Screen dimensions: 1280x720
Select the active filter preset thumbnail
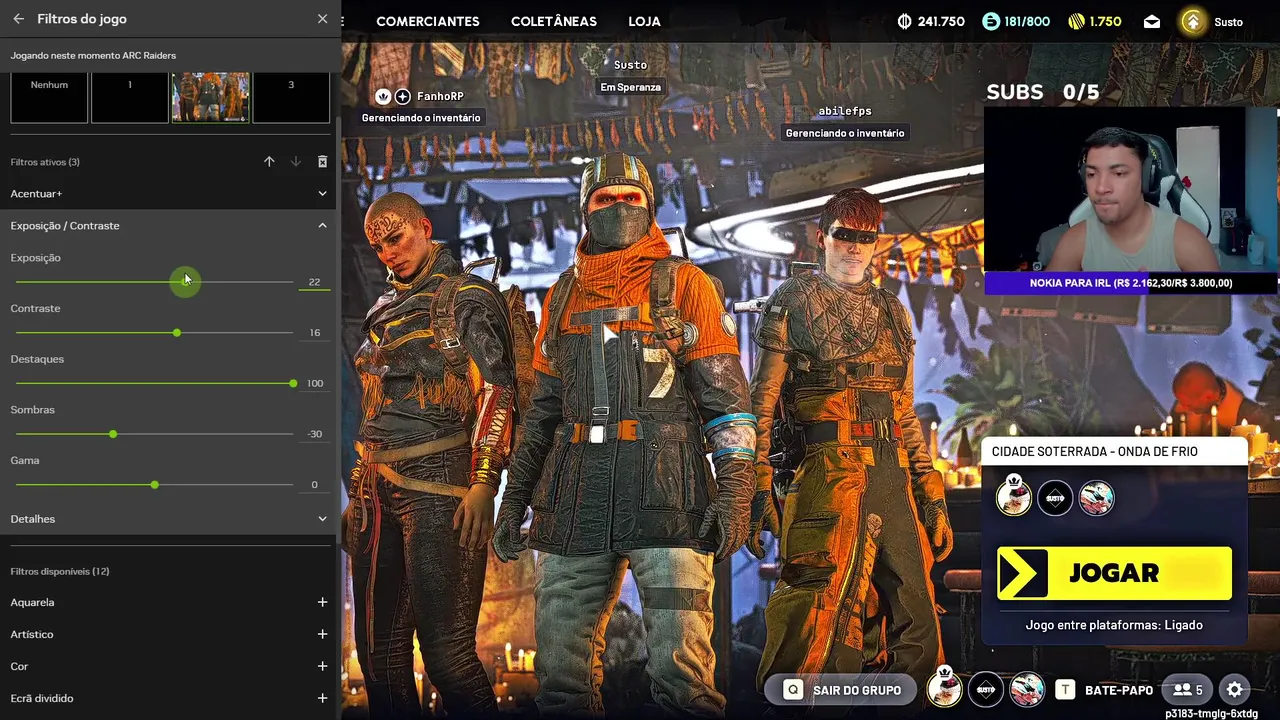[x=210, y=97]
